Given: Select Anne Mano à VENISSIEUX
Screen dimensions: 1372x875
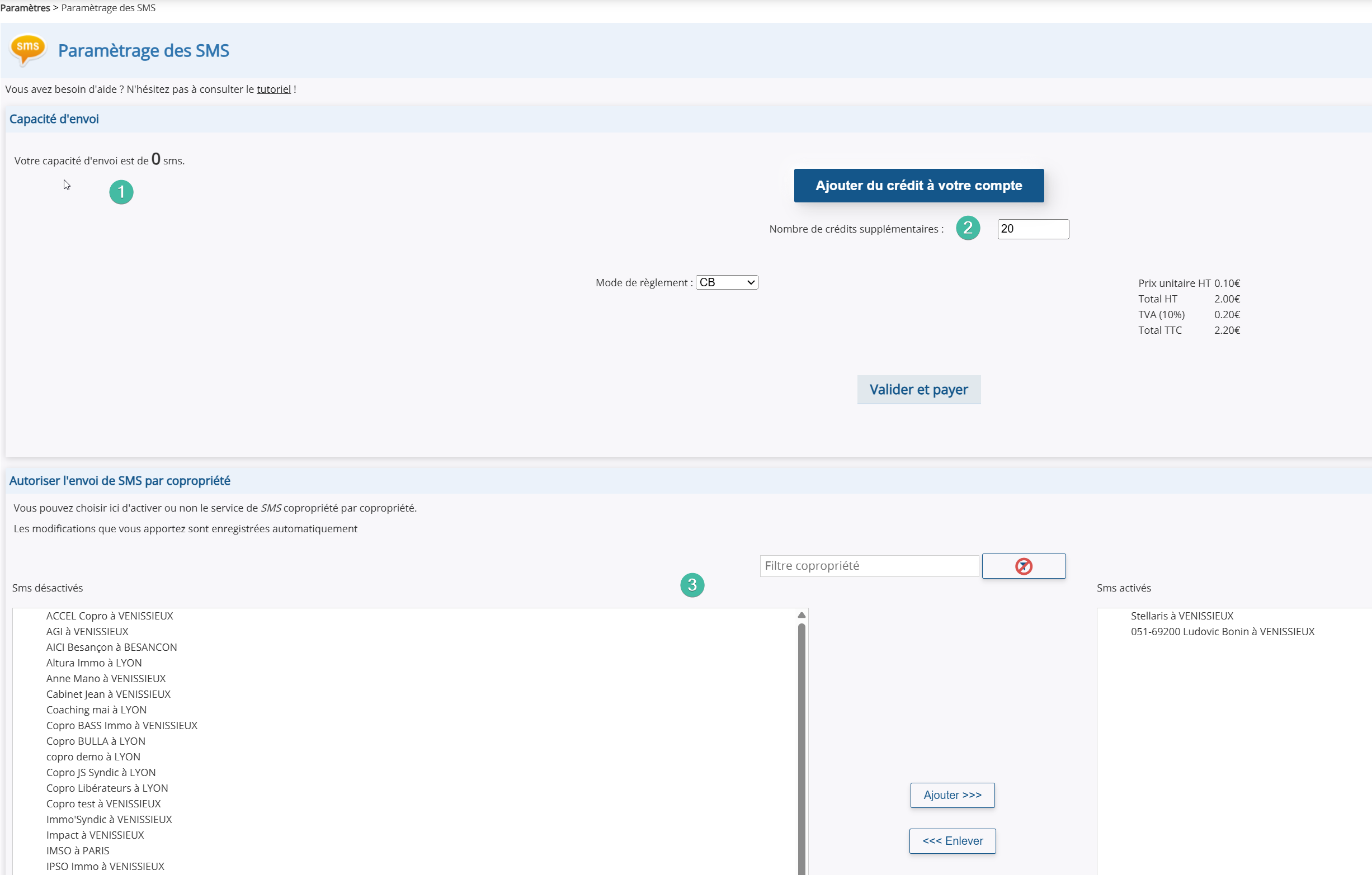Looking at the screenshot, I should tap(106, 678).
